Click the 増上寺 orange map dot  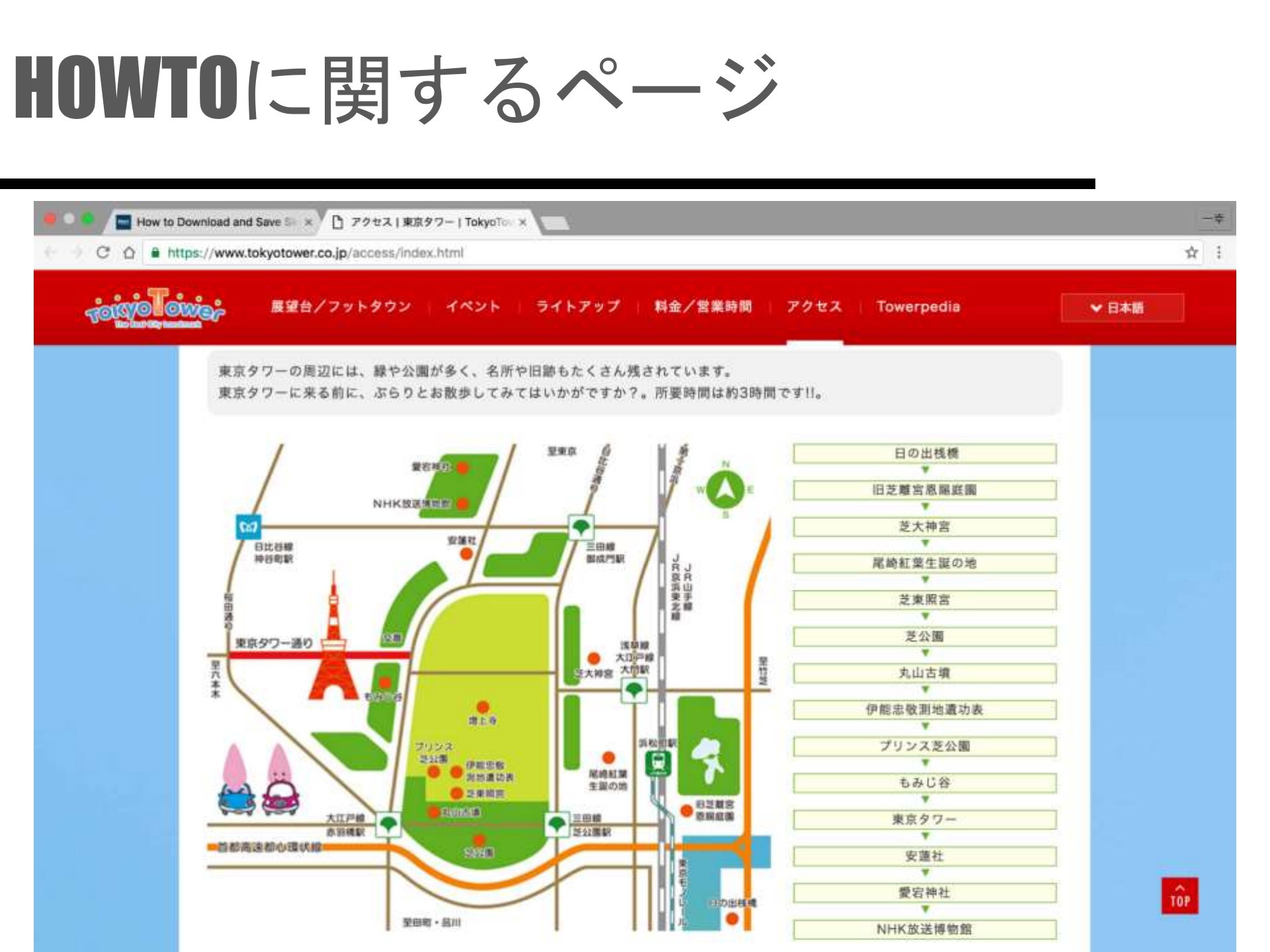[x=484, y=707]
